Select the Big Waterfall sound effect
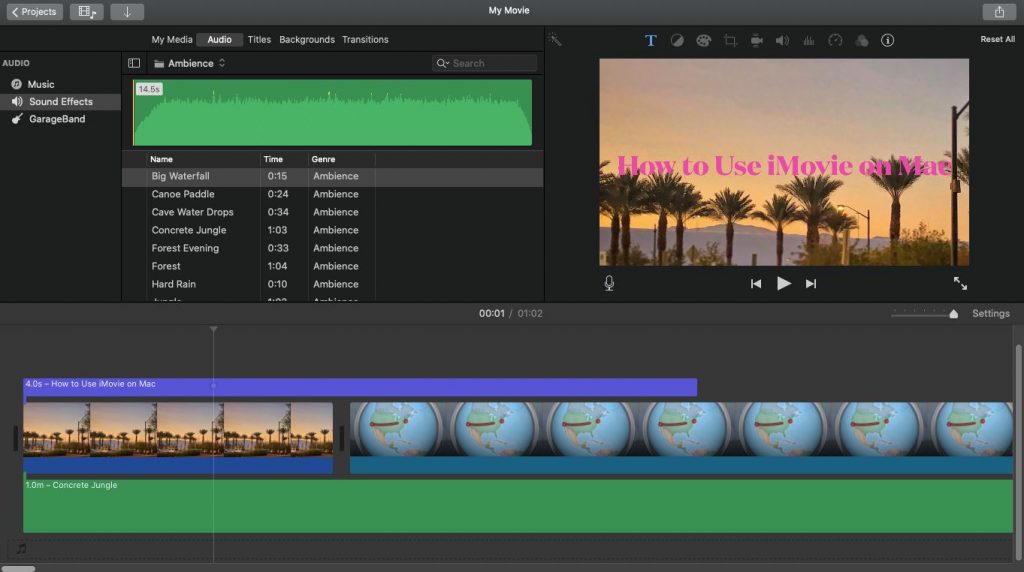The width and height of the screenshot is (1024, 572). [x=332, y=176]
